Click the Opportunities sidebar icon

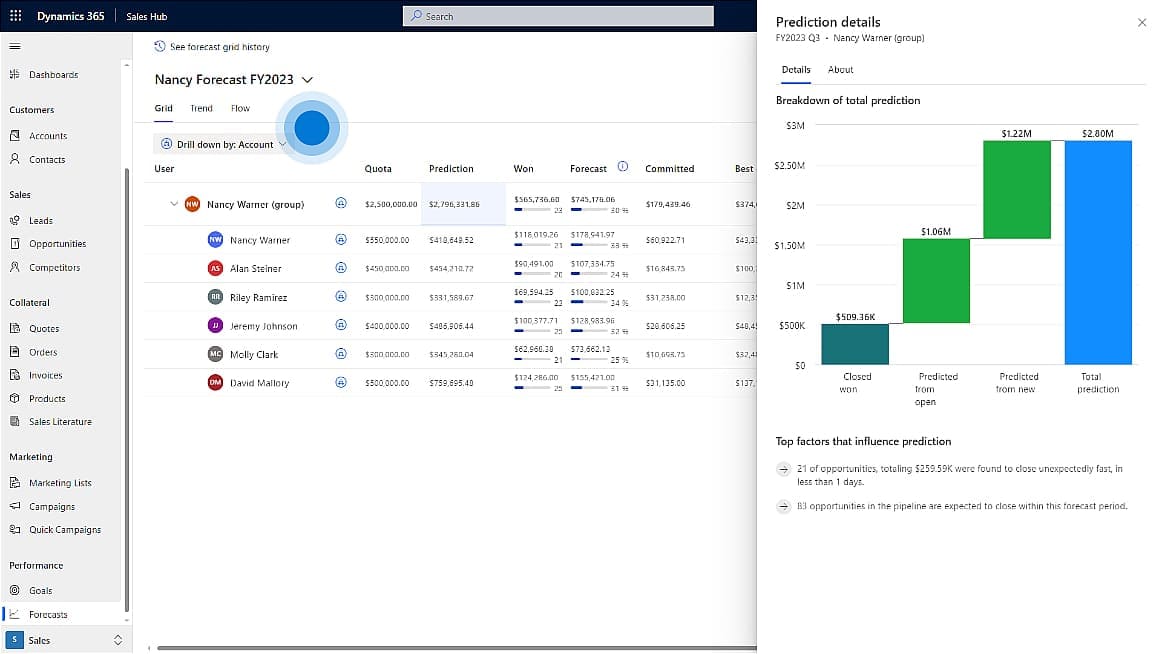[15, 244]
